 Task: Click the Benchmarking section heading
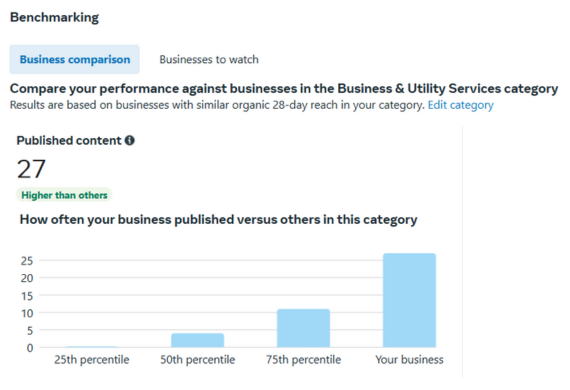(54, 17)
